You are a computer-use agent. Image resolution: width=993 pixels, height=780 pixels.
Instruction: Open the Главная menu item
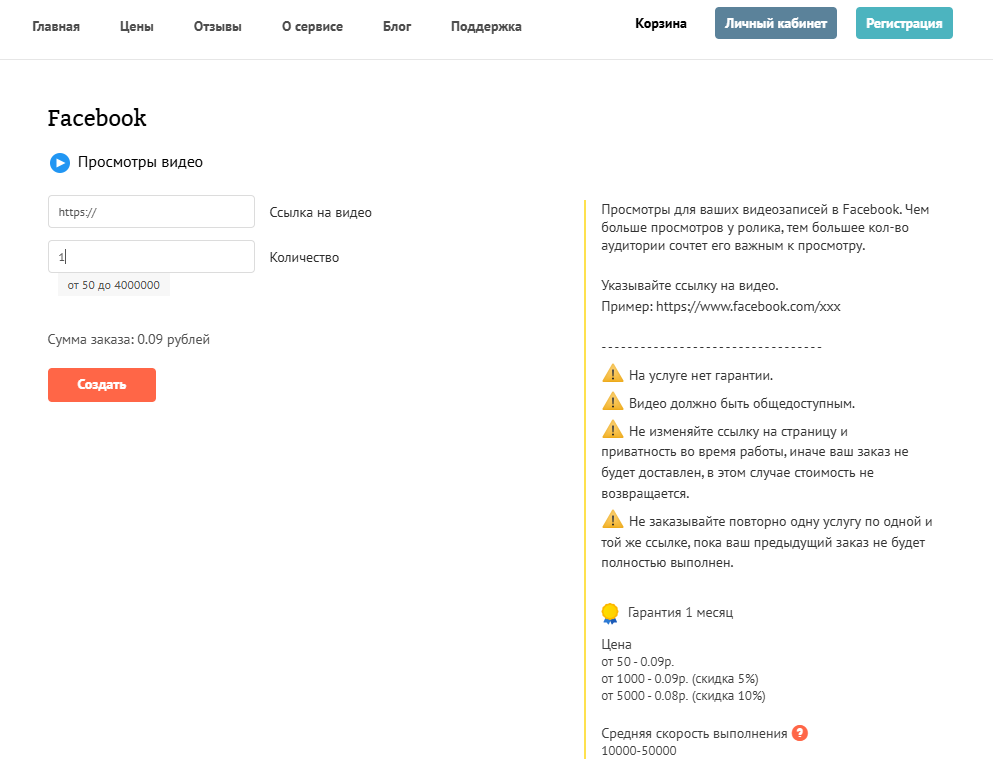point(56,27)
